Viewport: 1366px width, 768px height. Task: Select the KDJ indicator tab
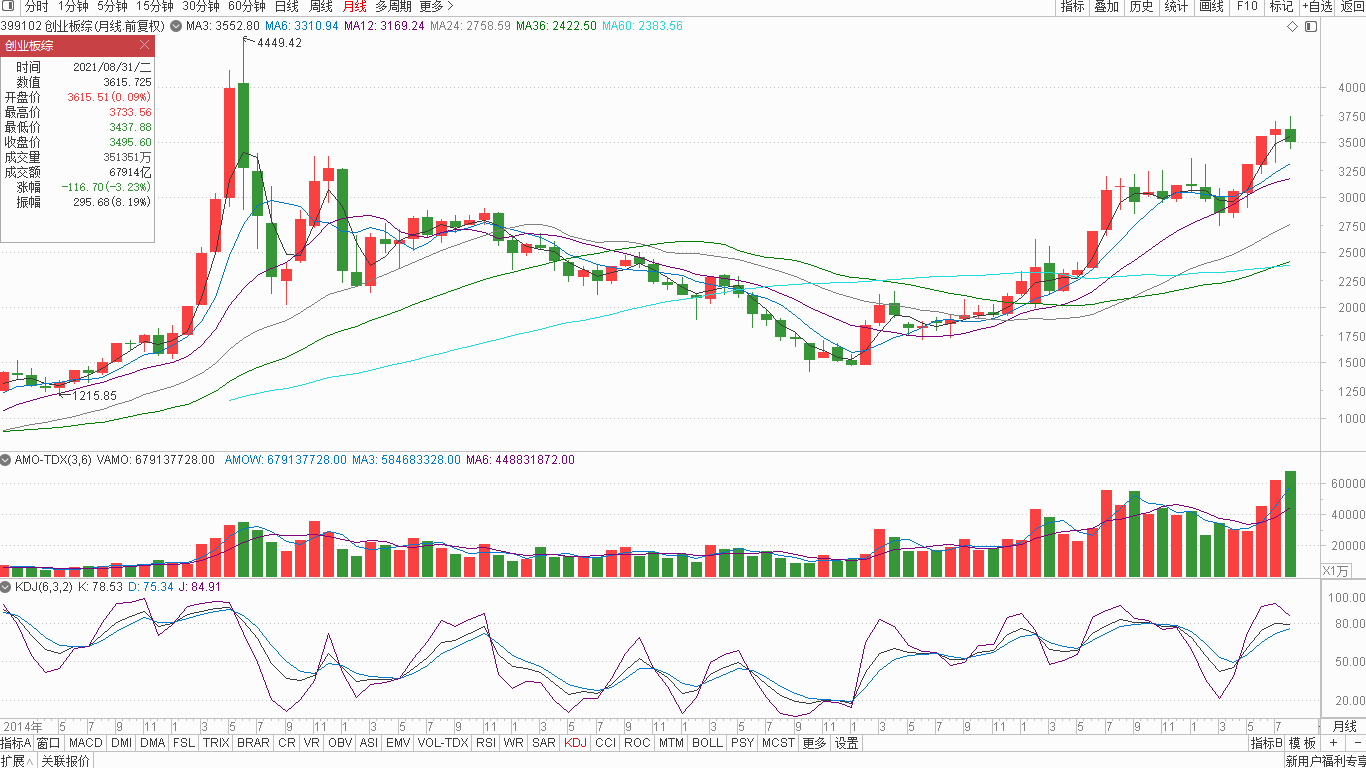click(576, 743)
